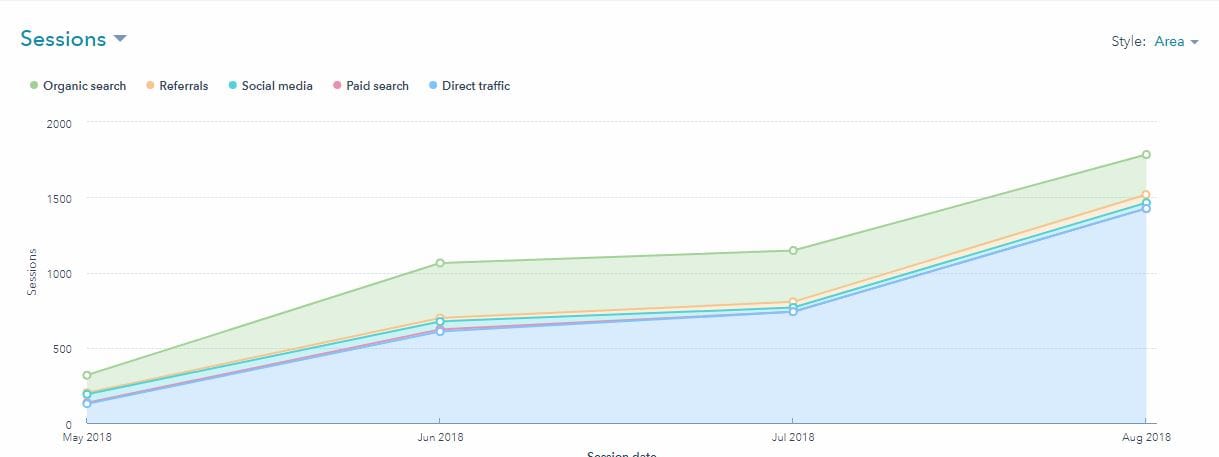Click the 2000 y-axis value
The height and width of the screenshot is (457, 1219).
(x=60, y=122)
